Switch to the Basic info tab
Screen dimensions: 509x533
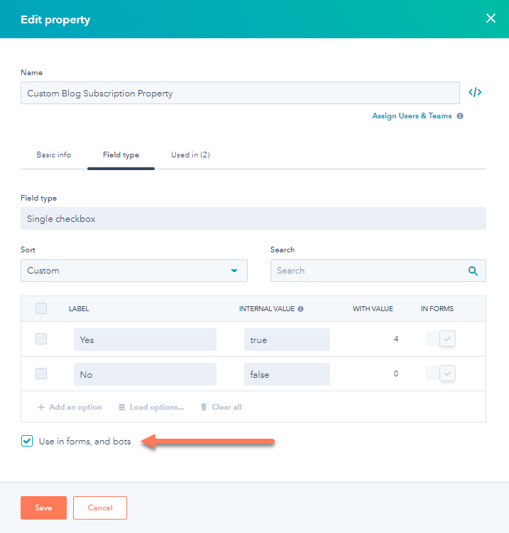pos(54,155)
